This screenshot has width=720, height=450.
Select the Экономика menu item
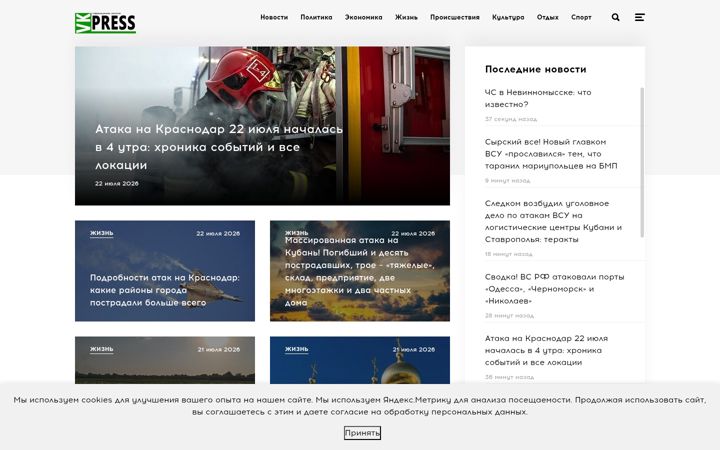tap(364, 17)
